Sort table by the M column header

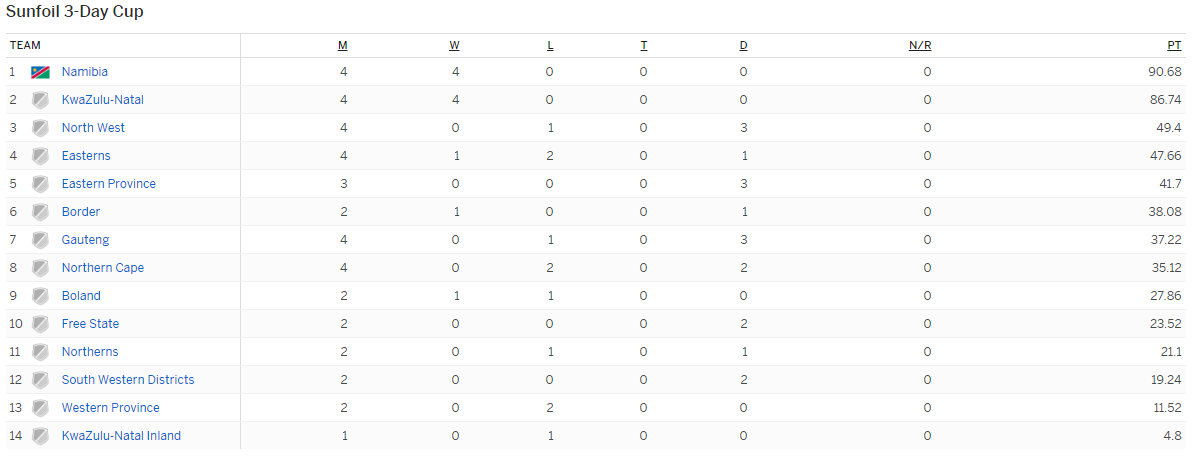343,46
